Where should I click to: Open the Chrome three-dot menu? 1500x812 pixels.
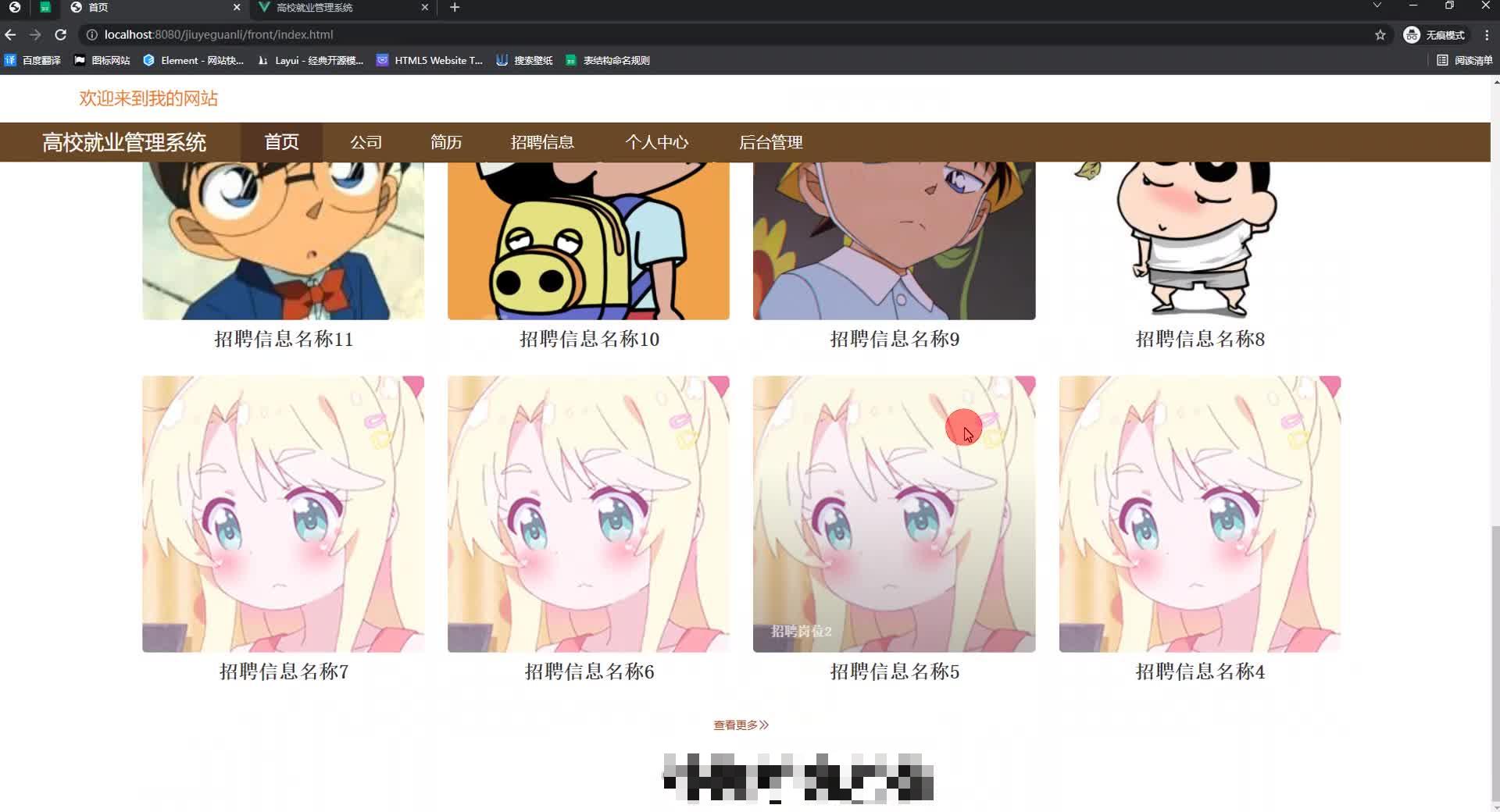tap(1487, 34)
